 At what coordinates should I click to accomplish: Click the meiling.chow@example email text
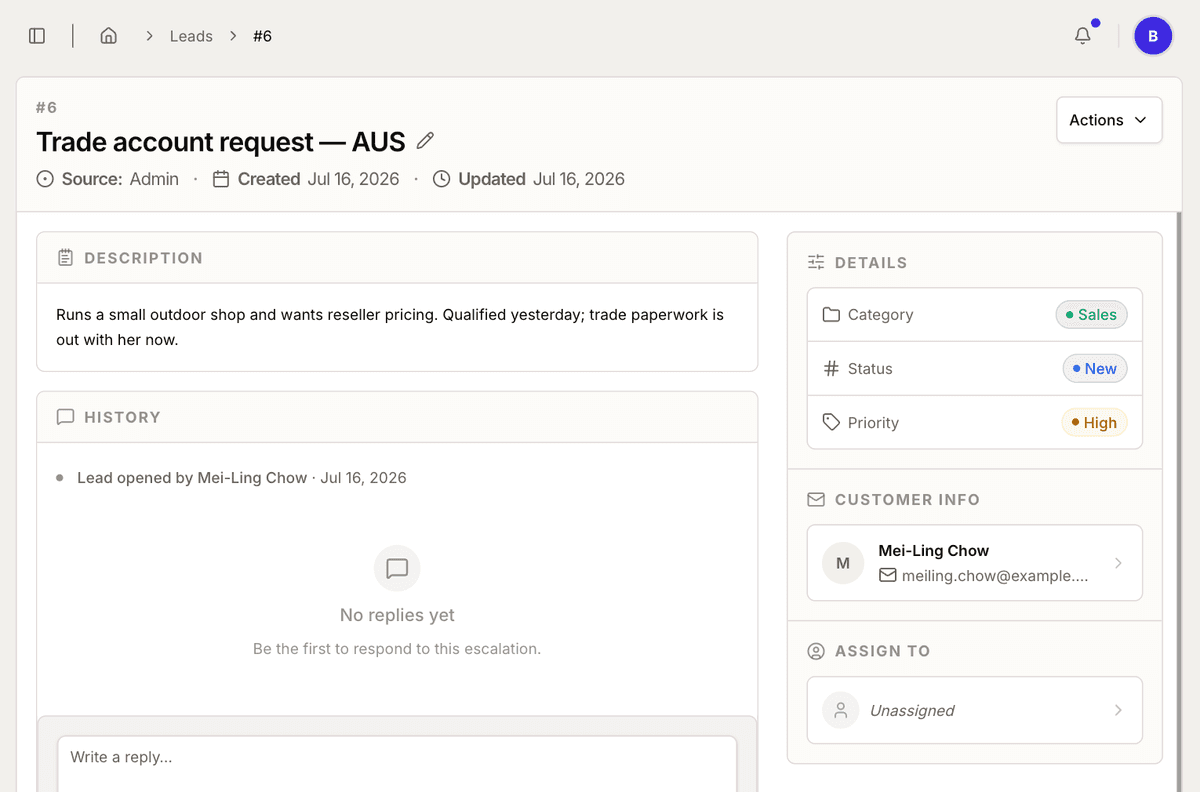tap(995, 576)
